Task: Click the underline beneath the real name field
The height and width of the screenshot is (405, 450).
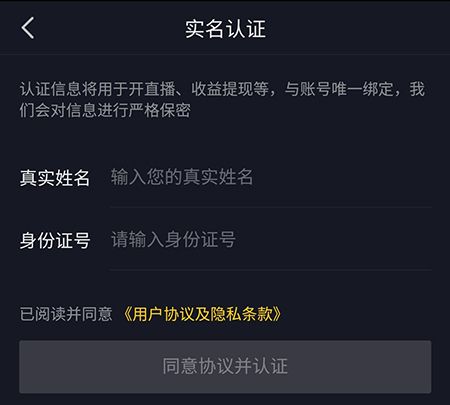Action: (x=271, y=207)
